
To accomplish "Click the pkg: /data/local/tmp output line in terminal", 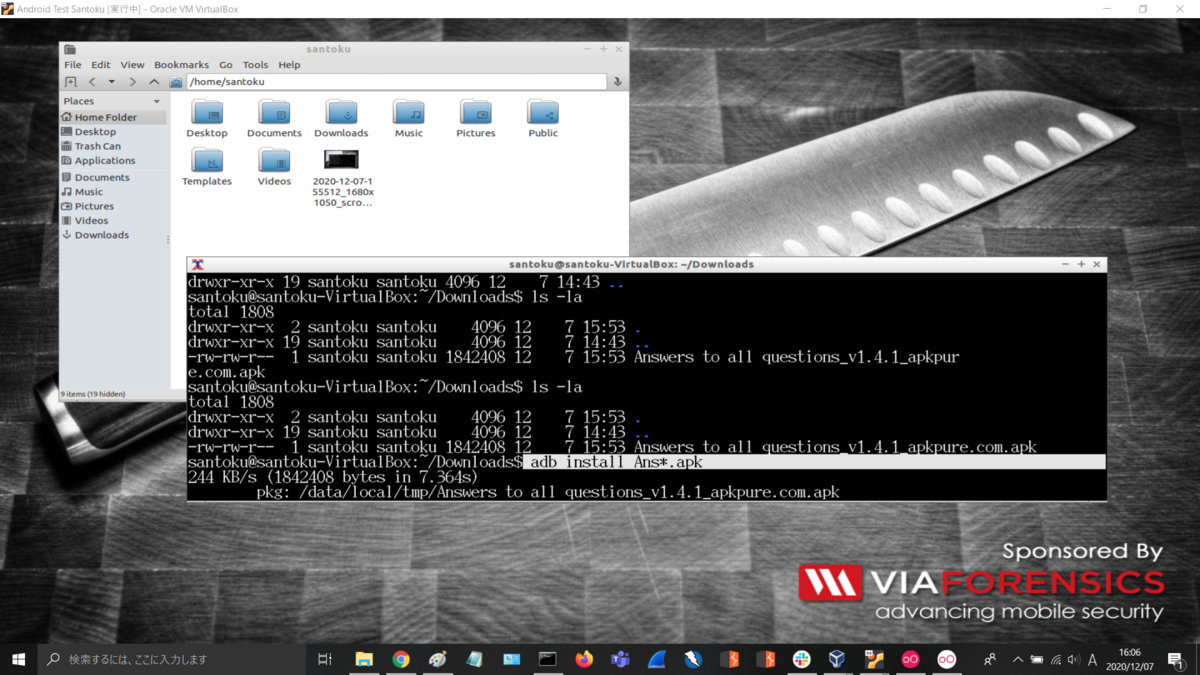I will coord(548,492).
